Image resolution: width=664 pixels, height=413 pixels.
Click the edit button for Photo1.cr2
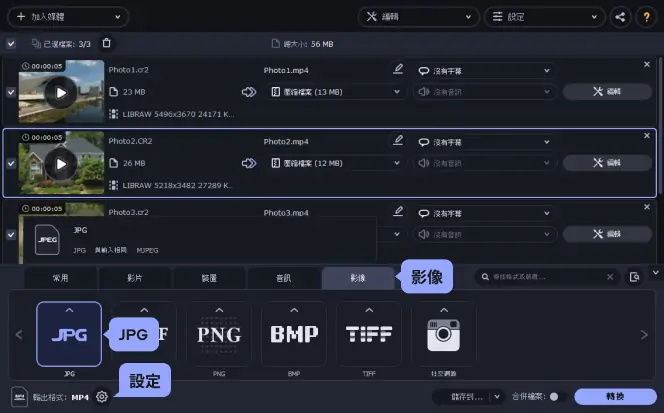tap(607, 91)
